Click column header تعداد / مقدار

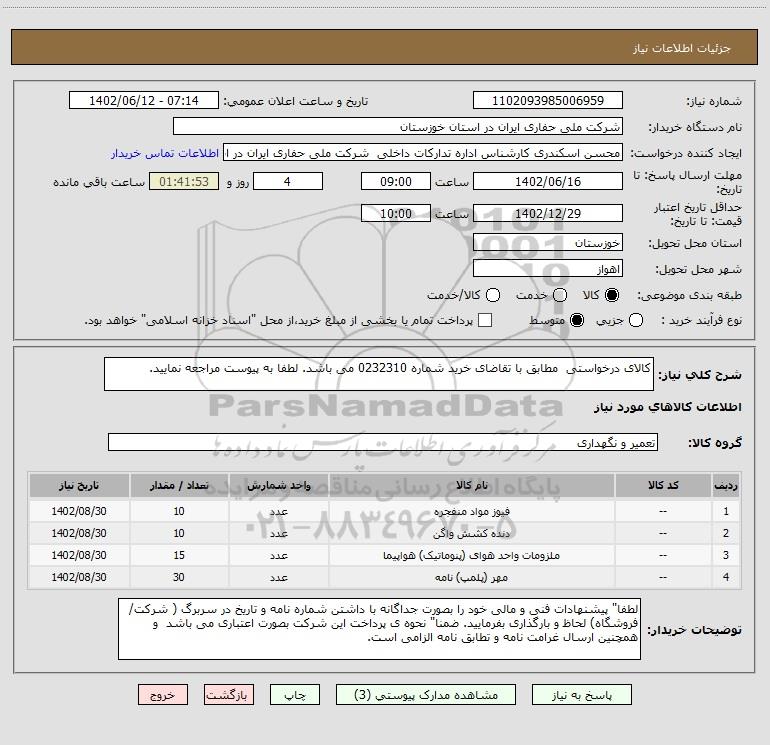tap(179, 485)
